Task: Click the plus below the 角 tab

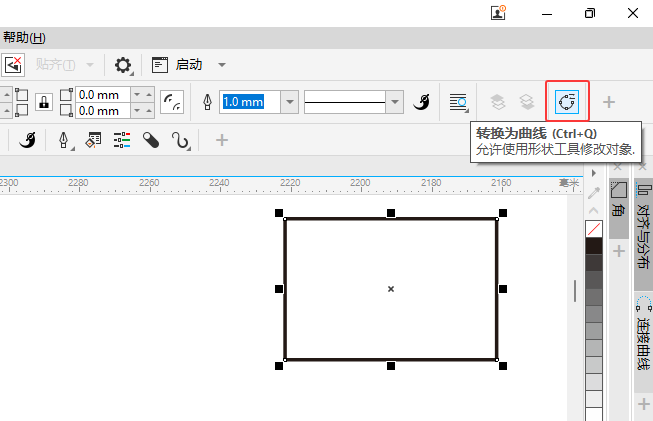Action: click(619, 251)
